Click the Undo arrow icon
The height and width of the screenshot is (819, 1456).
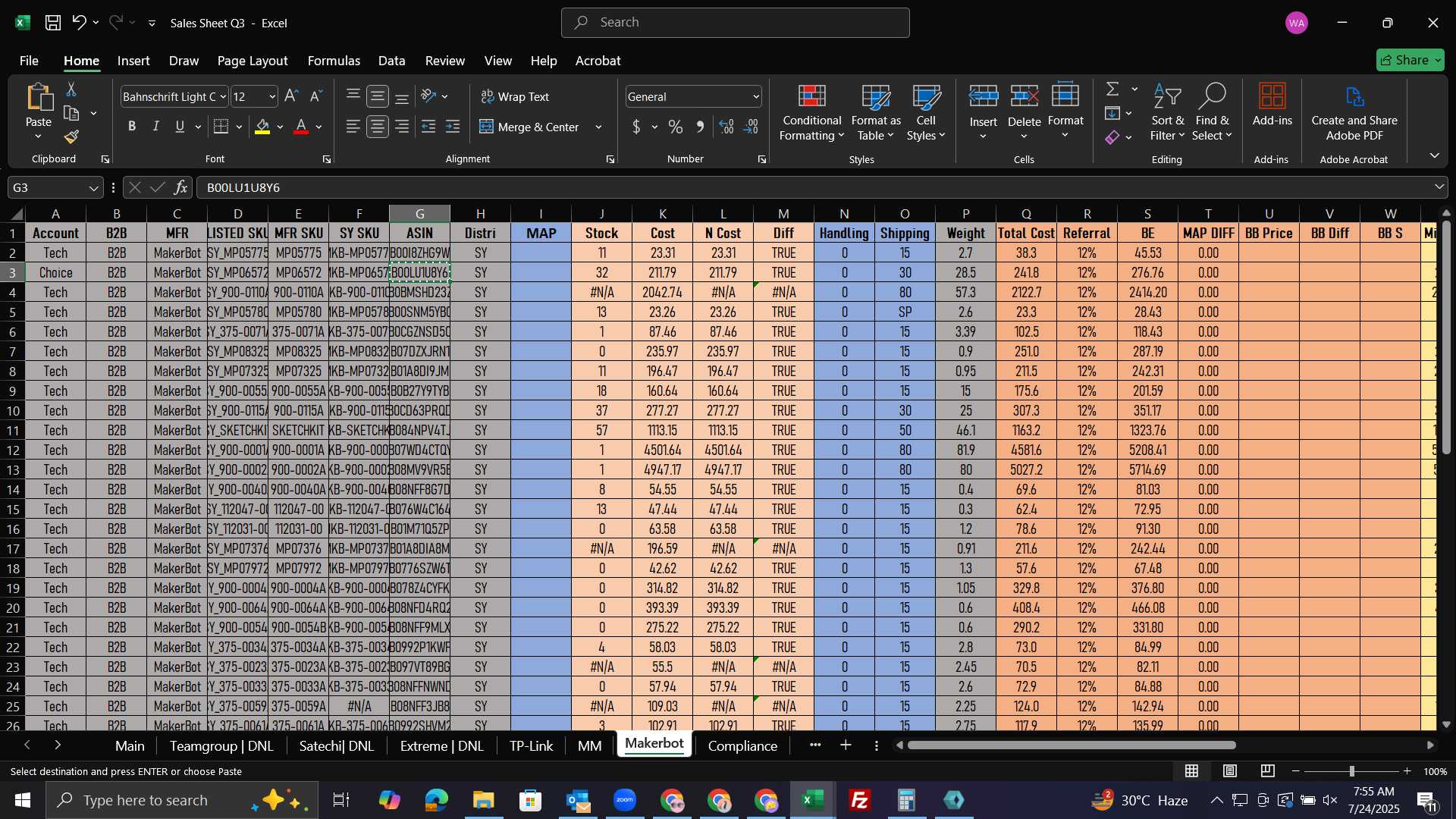click(79, 23)
